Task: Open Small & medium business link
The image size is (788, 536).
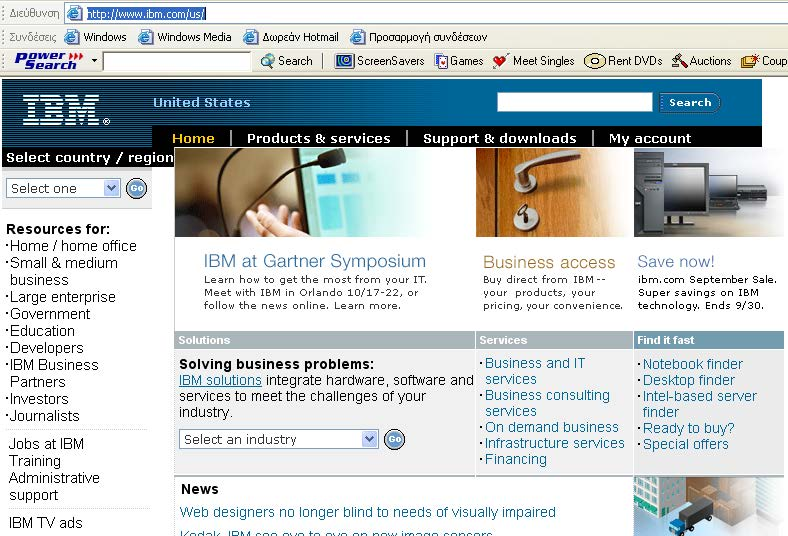Action: 63,271
